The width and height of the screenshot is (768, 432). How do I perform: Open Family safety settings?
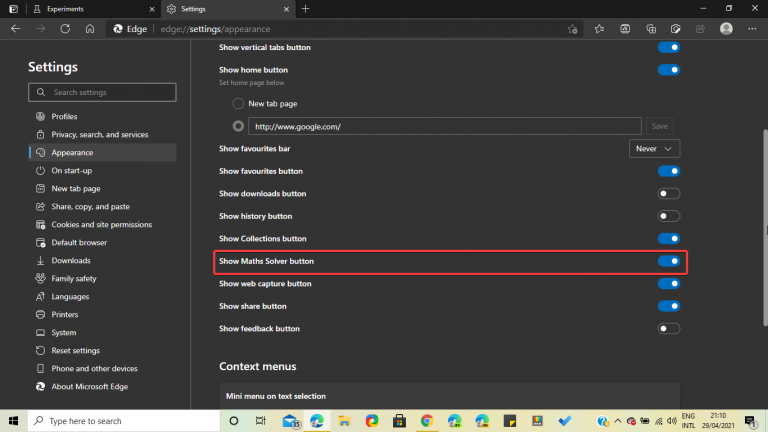pyautogui.click(x=103, y=279)
